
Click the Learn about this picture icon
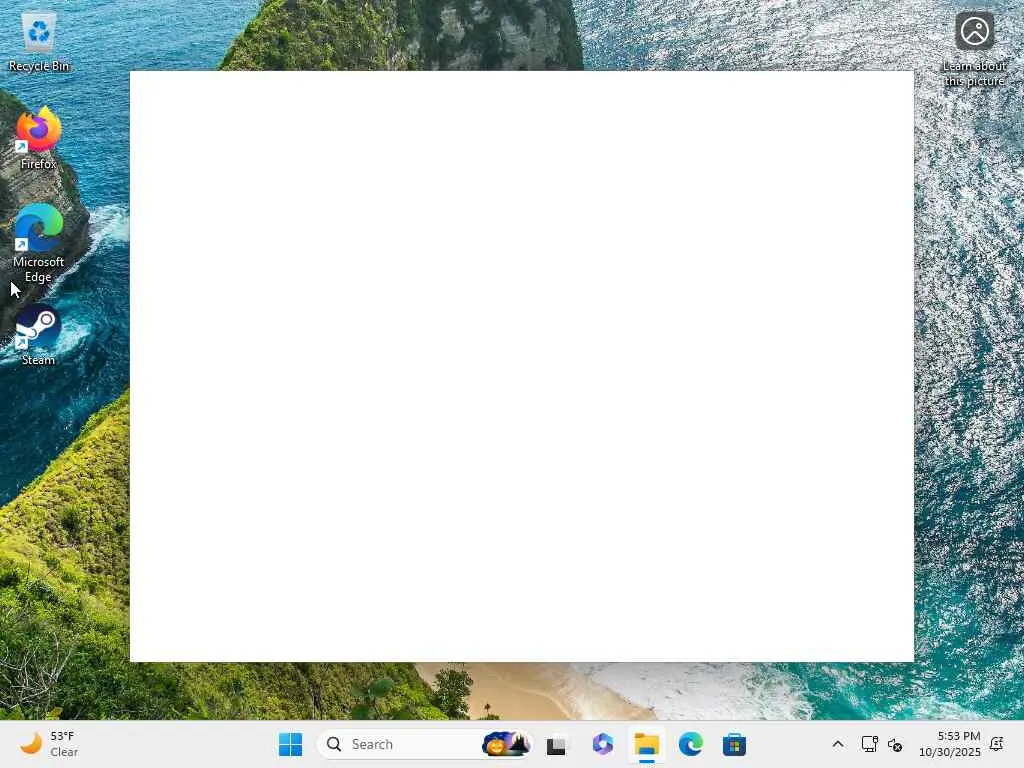click(974, 49)
